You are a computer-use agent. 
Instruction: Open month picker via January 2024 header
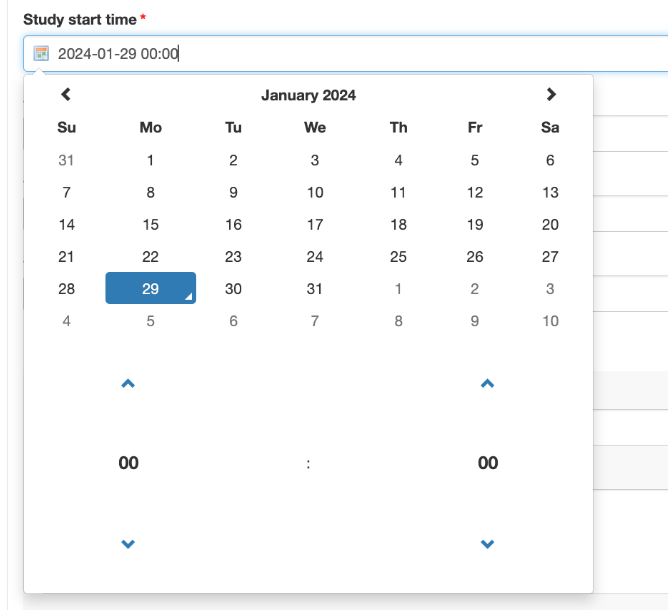308,96
